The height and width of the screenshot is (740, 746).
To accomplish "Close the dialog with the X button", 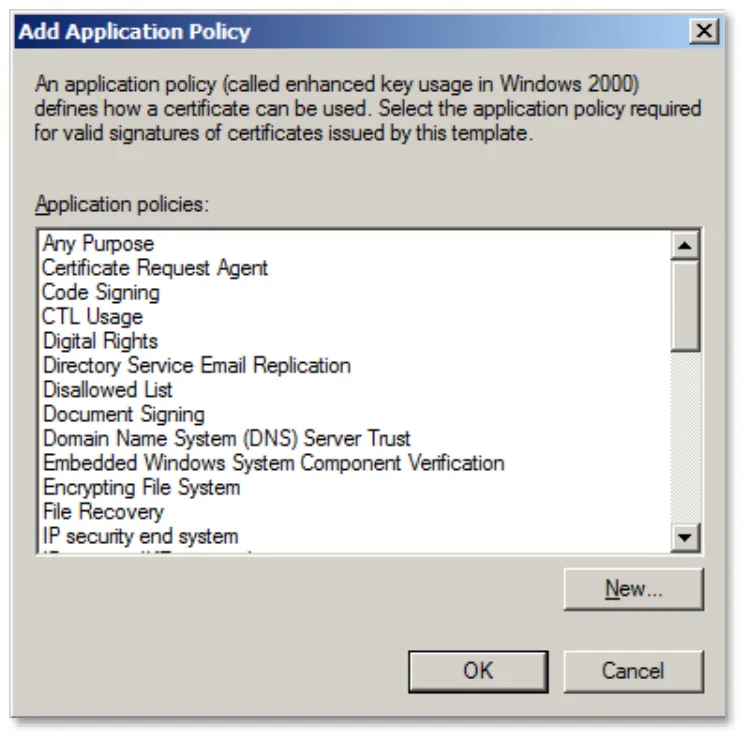I will pos(704,31).
